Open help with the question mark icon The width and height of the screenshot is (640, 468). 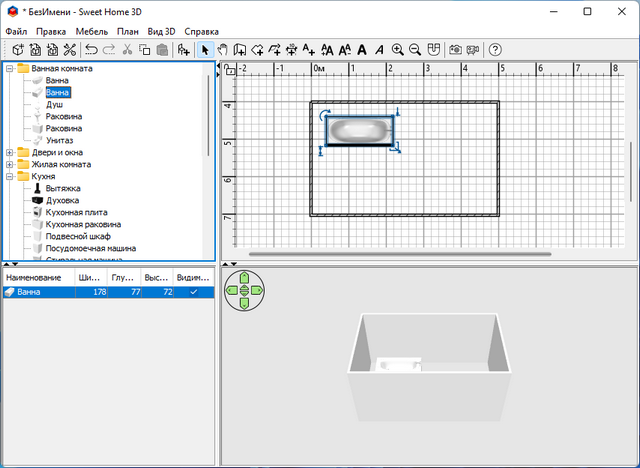[x=495, y=49]
